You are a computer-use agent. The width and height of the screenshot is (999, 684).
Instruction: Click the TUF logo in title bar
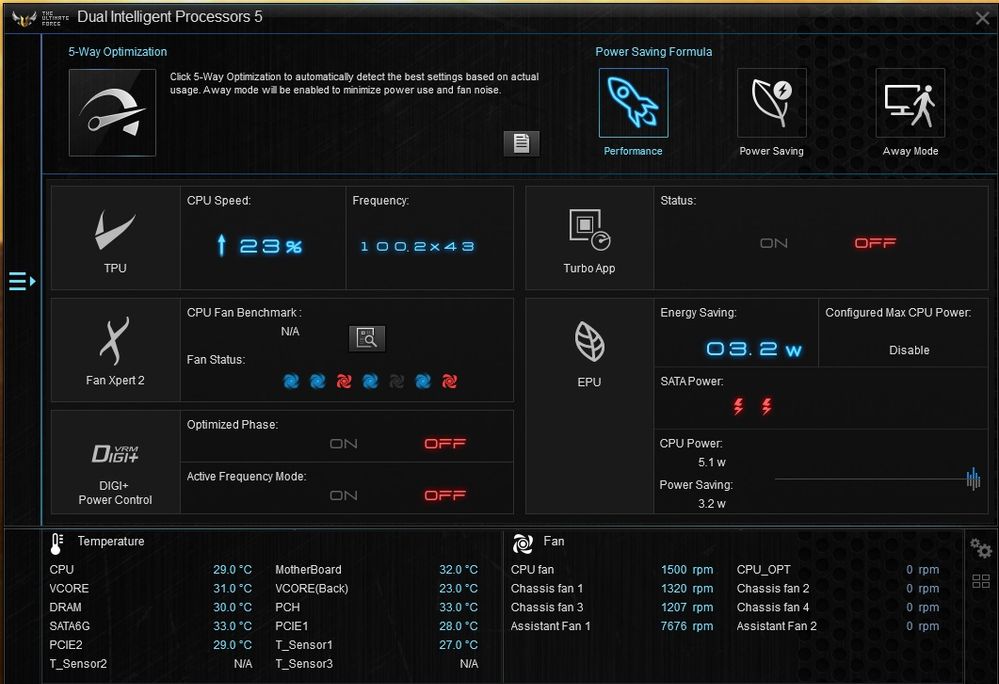[x=24, y=18]
